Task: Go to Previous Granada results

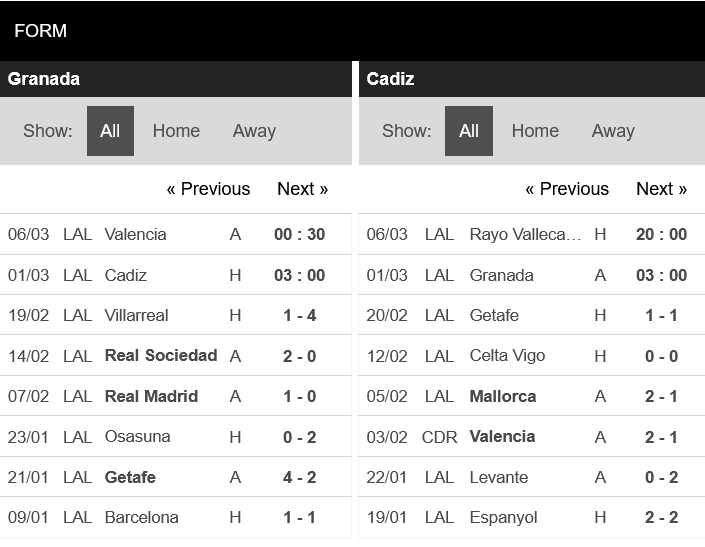Action: [208, 189]
